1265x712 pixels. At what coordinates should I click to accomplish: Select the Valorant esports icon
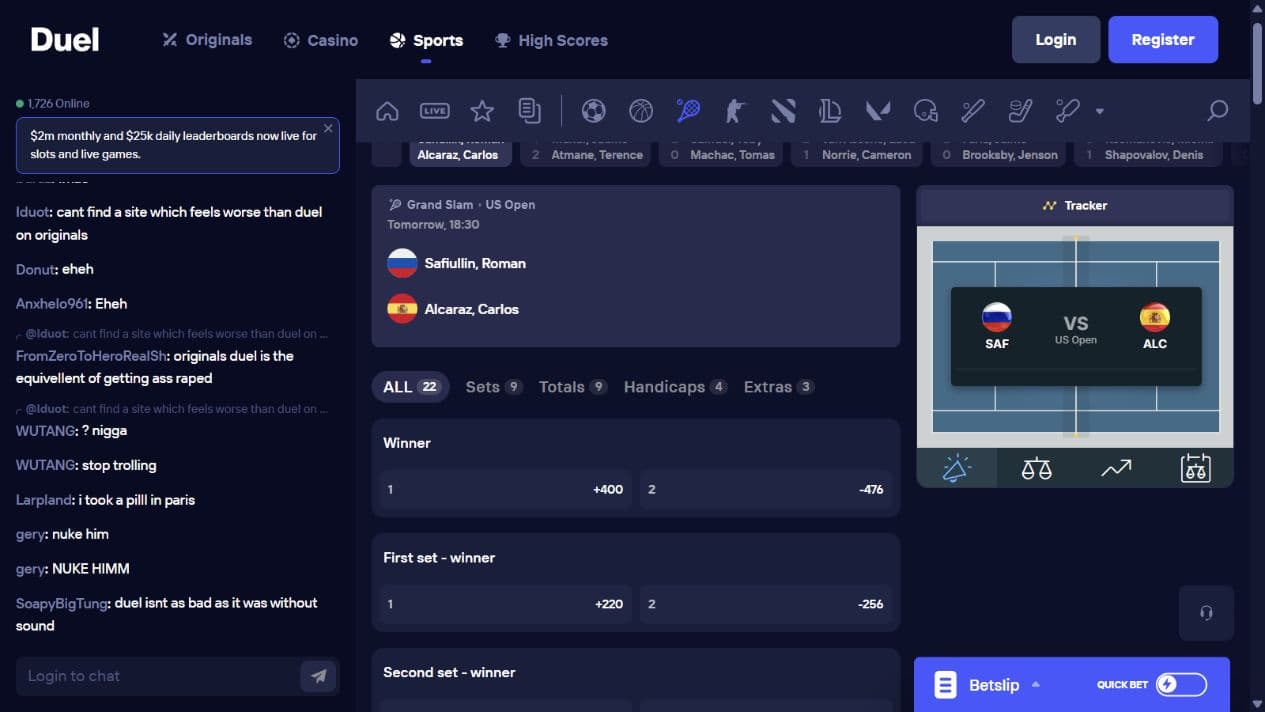tap(878, 111)
